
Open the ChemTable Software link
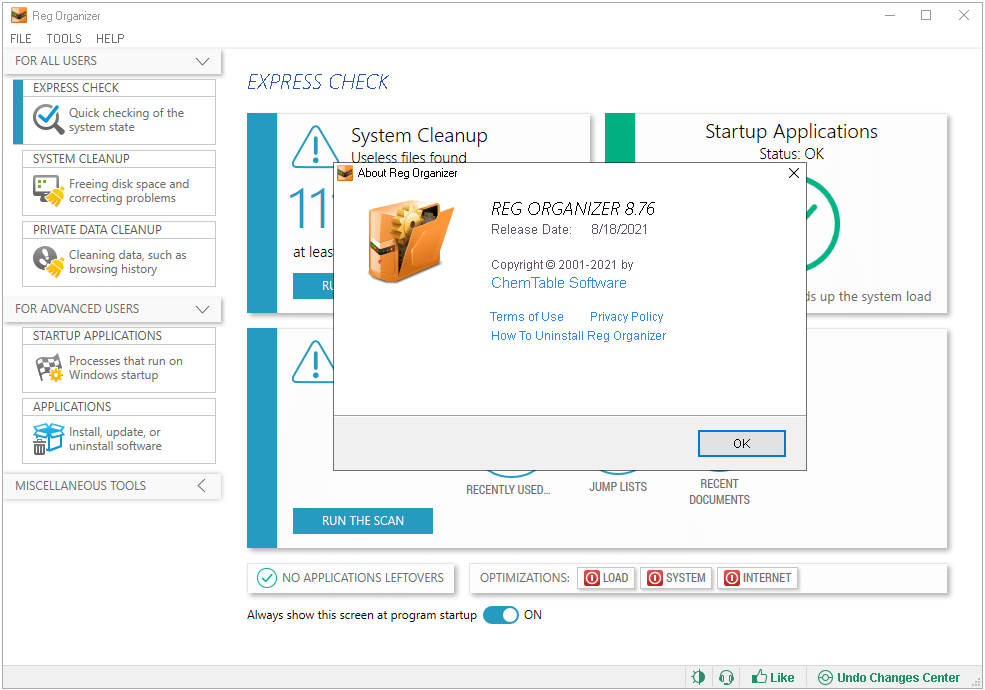pyautogui.click(x=558, y=283)
